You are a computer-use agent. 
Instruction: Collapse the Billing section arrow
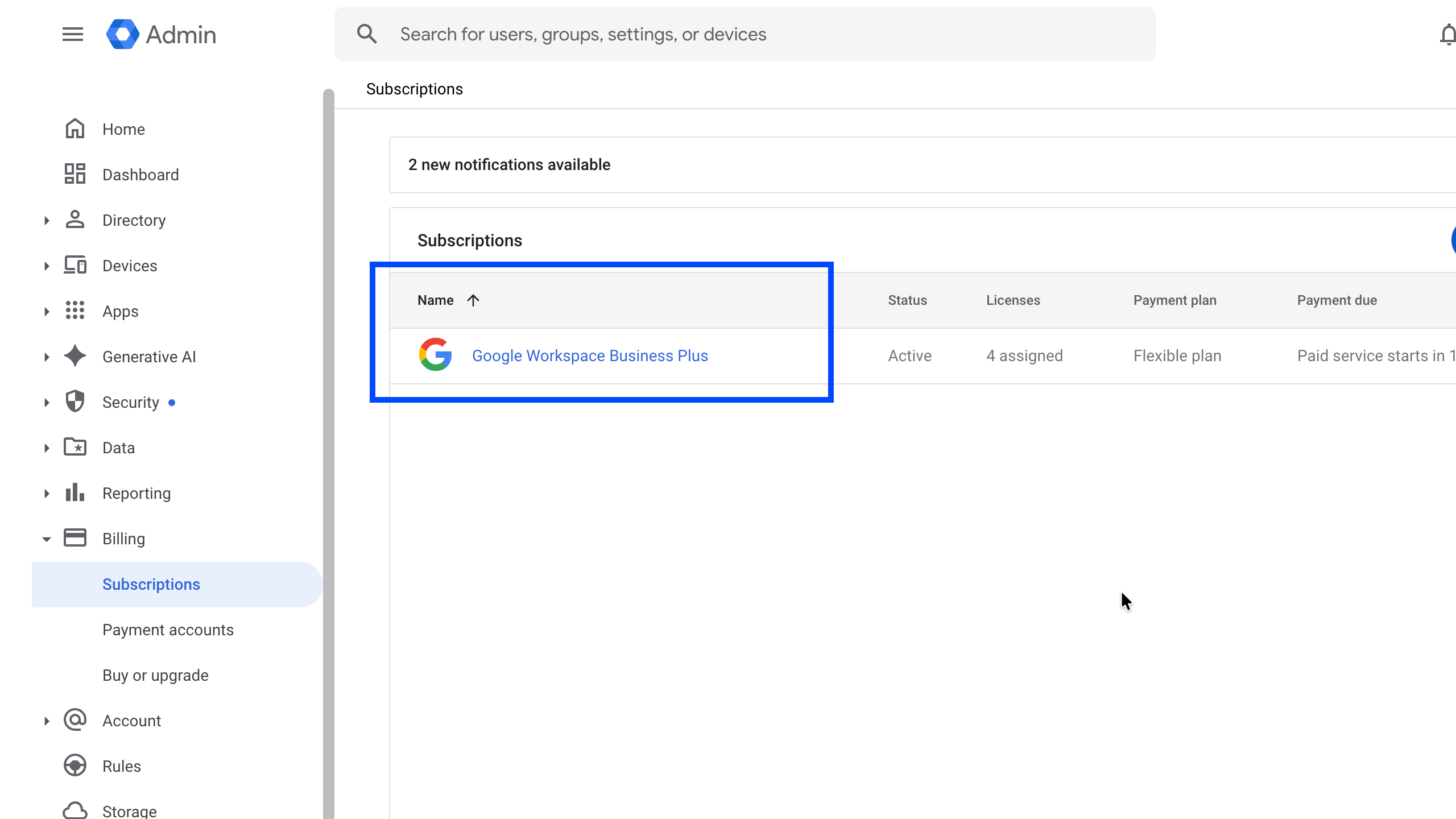[47, 539]
